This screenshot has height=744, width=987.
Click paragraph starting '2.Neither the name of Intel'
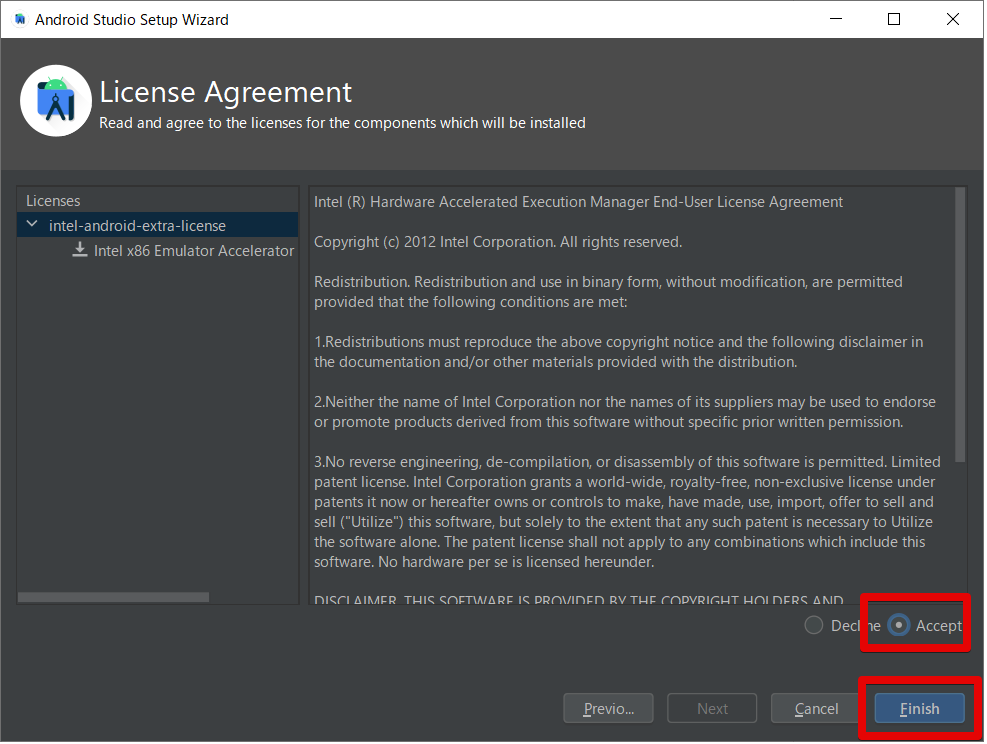coord(625,412)
